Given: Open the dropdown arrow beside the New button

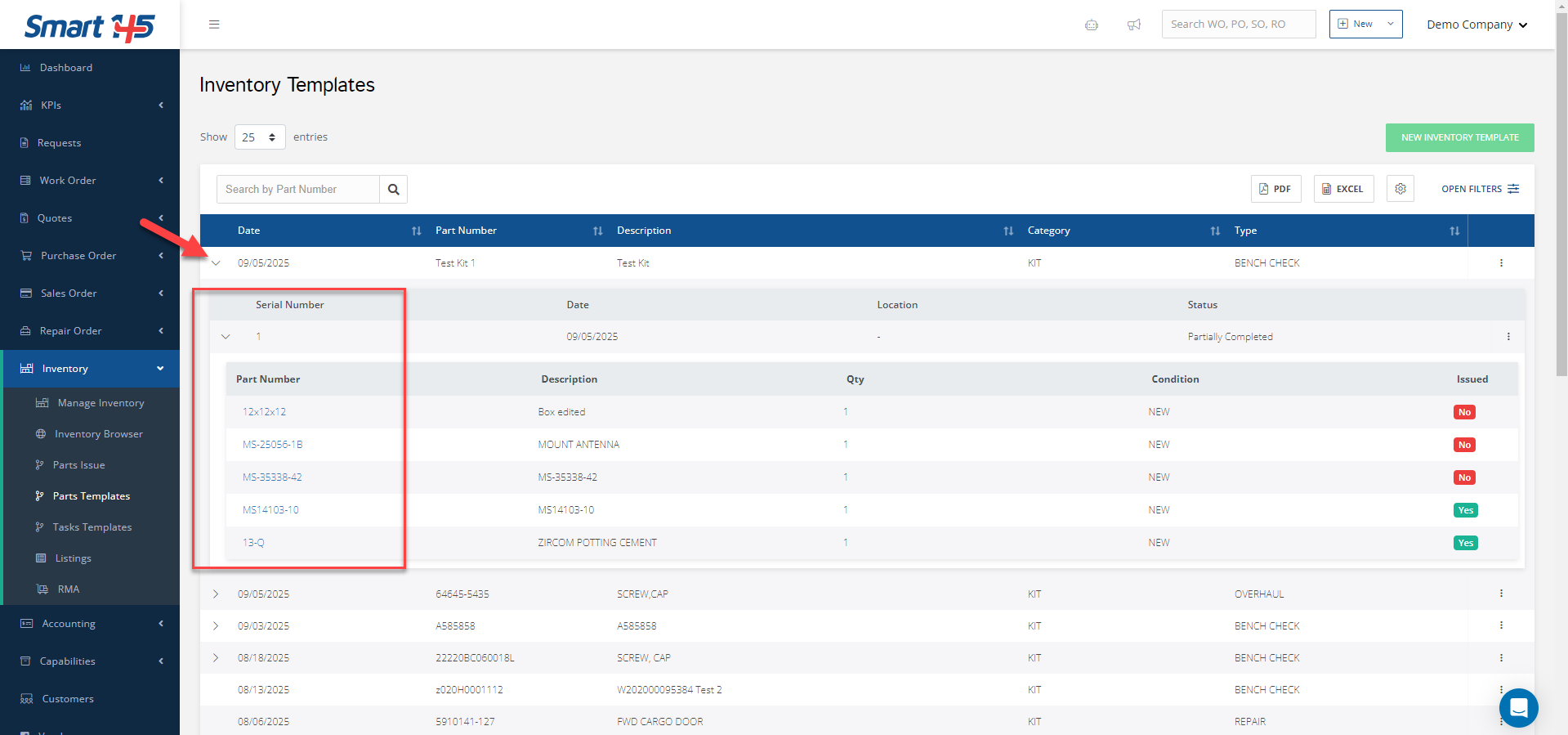Looking at the screenshot, I should point(1391,25).
